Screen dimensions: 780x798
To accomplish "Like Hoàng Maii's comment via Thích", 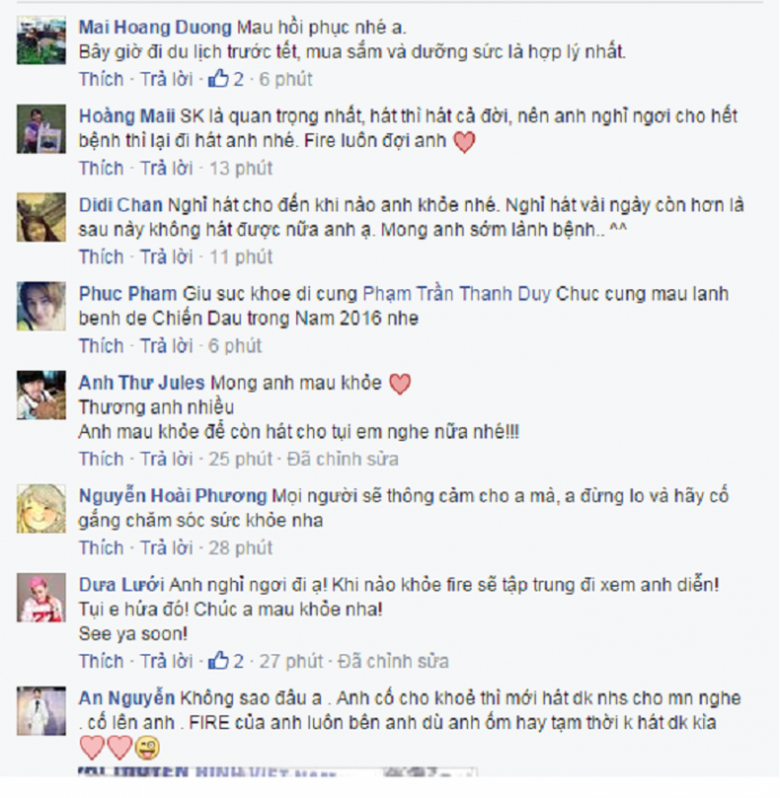I will tap(101, 168).
